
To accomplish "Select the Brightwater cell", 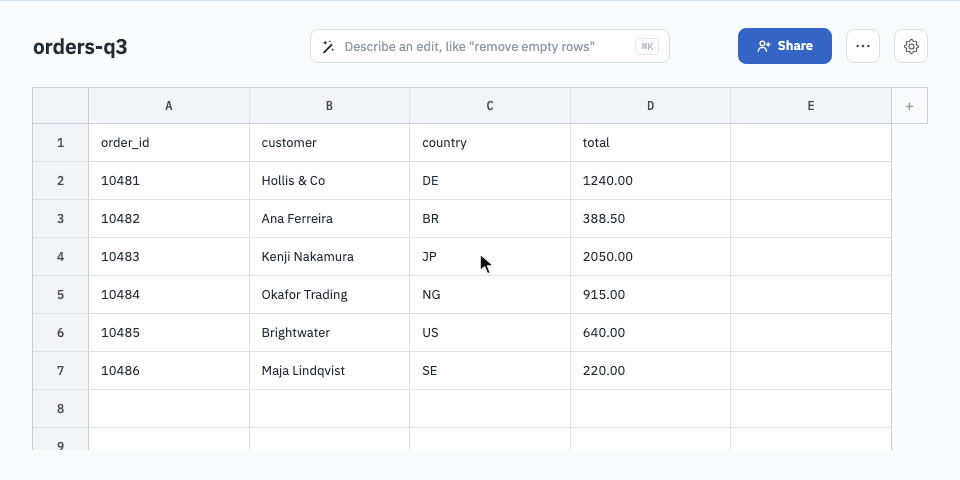I will pyautogui.click(x=329, y=332).
